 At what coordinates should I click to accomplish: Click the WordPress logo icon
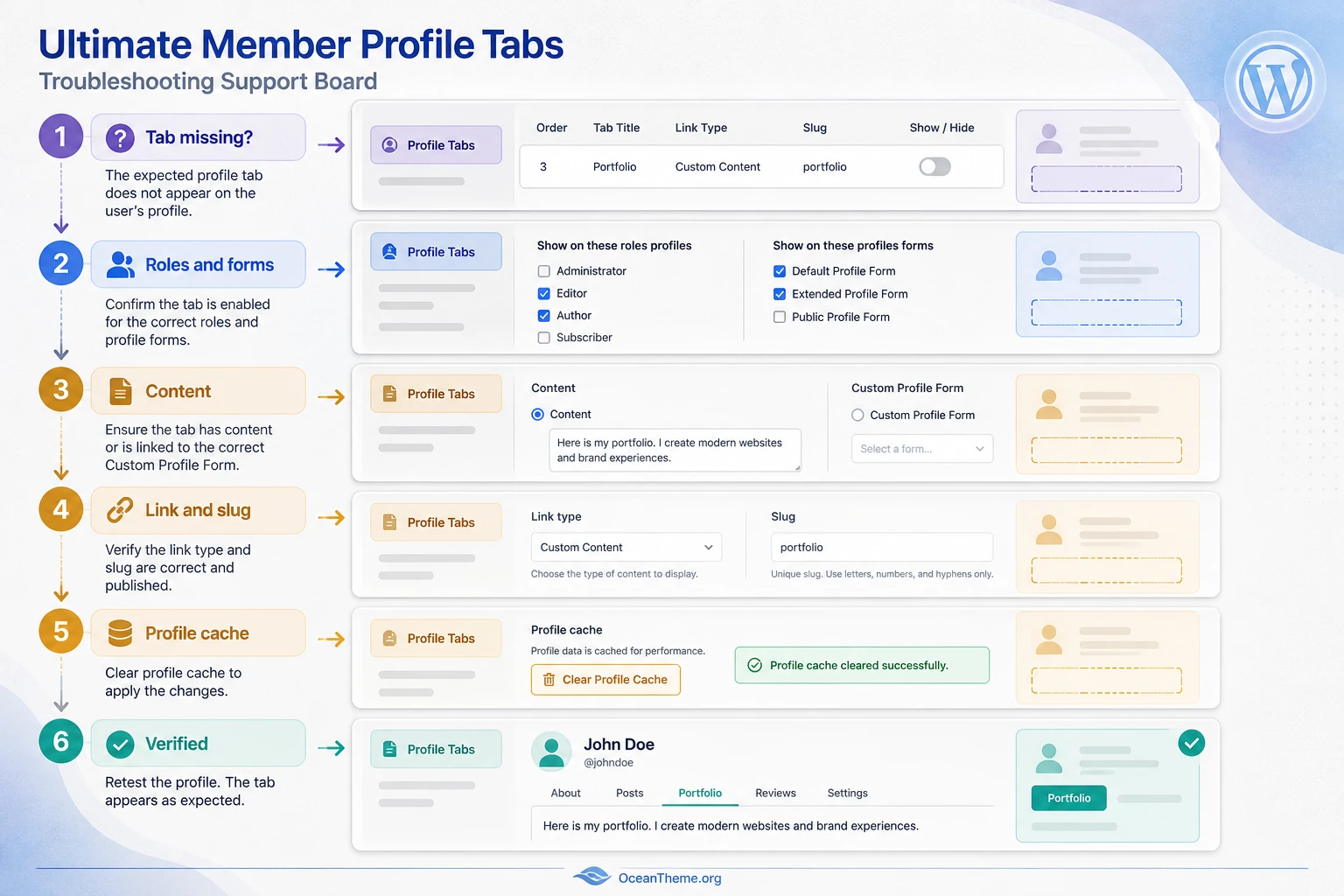(x=1275, y=82)
